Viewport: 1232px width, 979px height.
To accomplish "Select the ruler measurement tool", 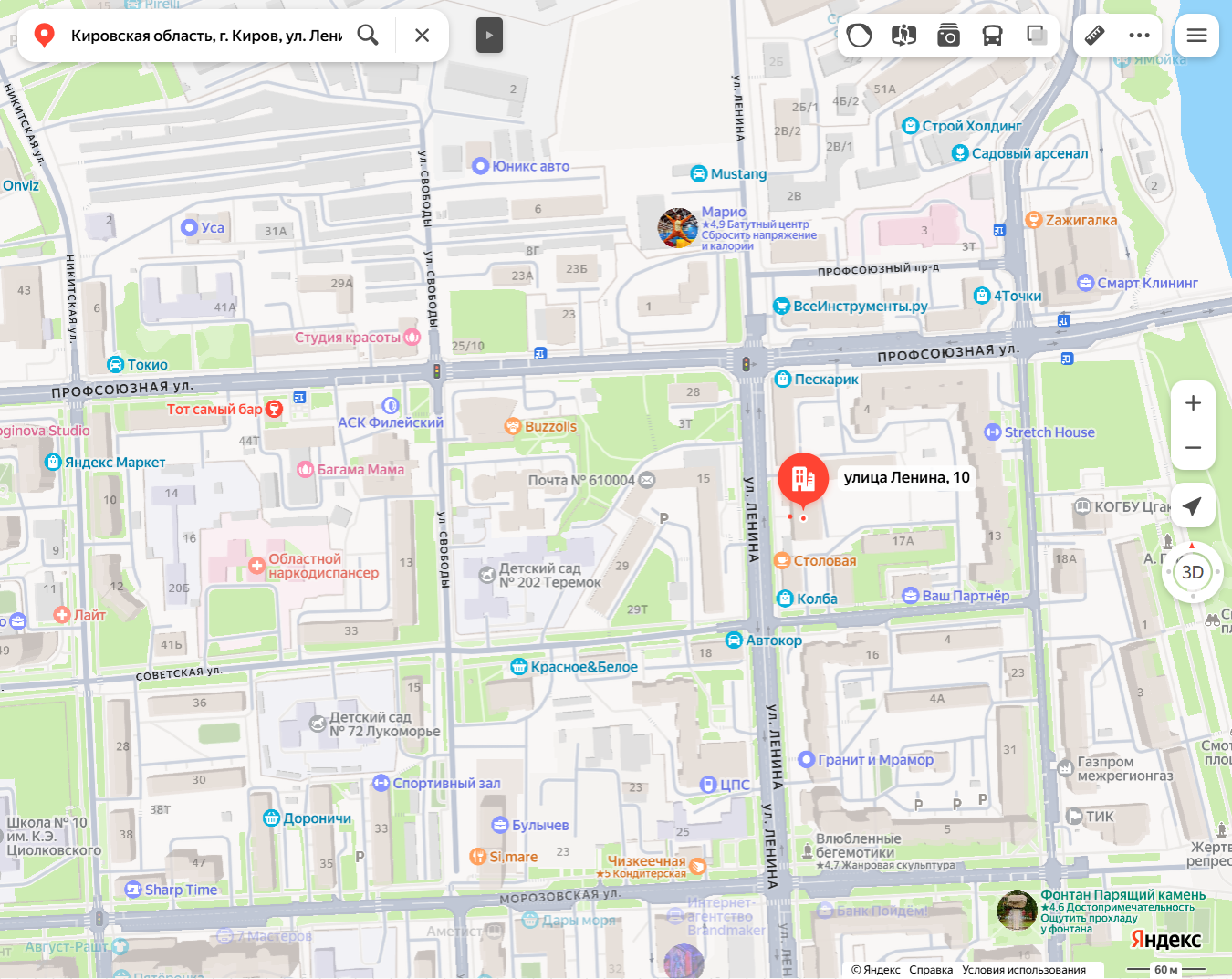I will click(x=1094, y=36).
